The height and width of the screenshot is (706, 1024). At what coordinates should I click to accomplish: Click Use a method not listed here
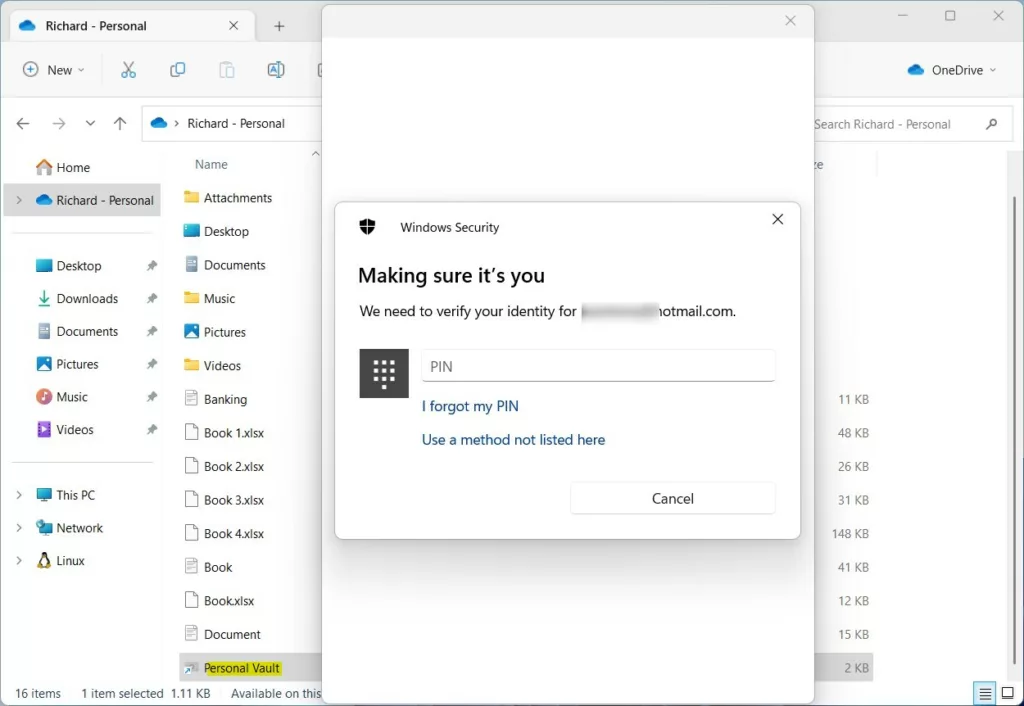coord(513,439)
